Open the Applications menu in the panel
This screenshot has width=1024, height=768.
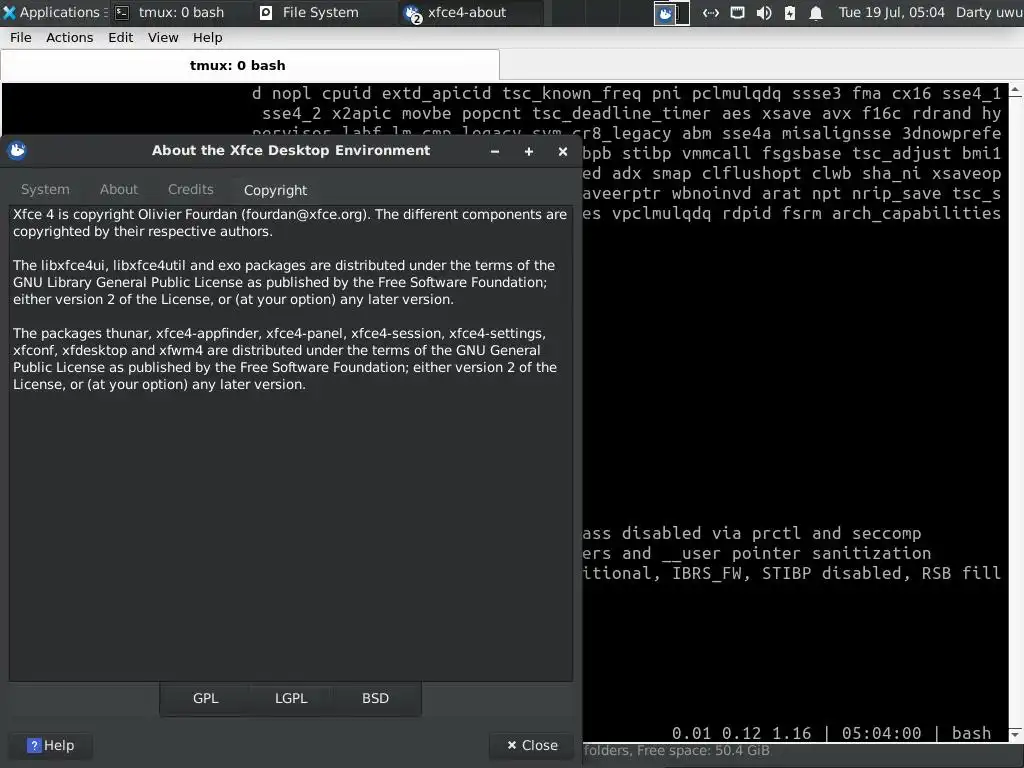[54, 12]
